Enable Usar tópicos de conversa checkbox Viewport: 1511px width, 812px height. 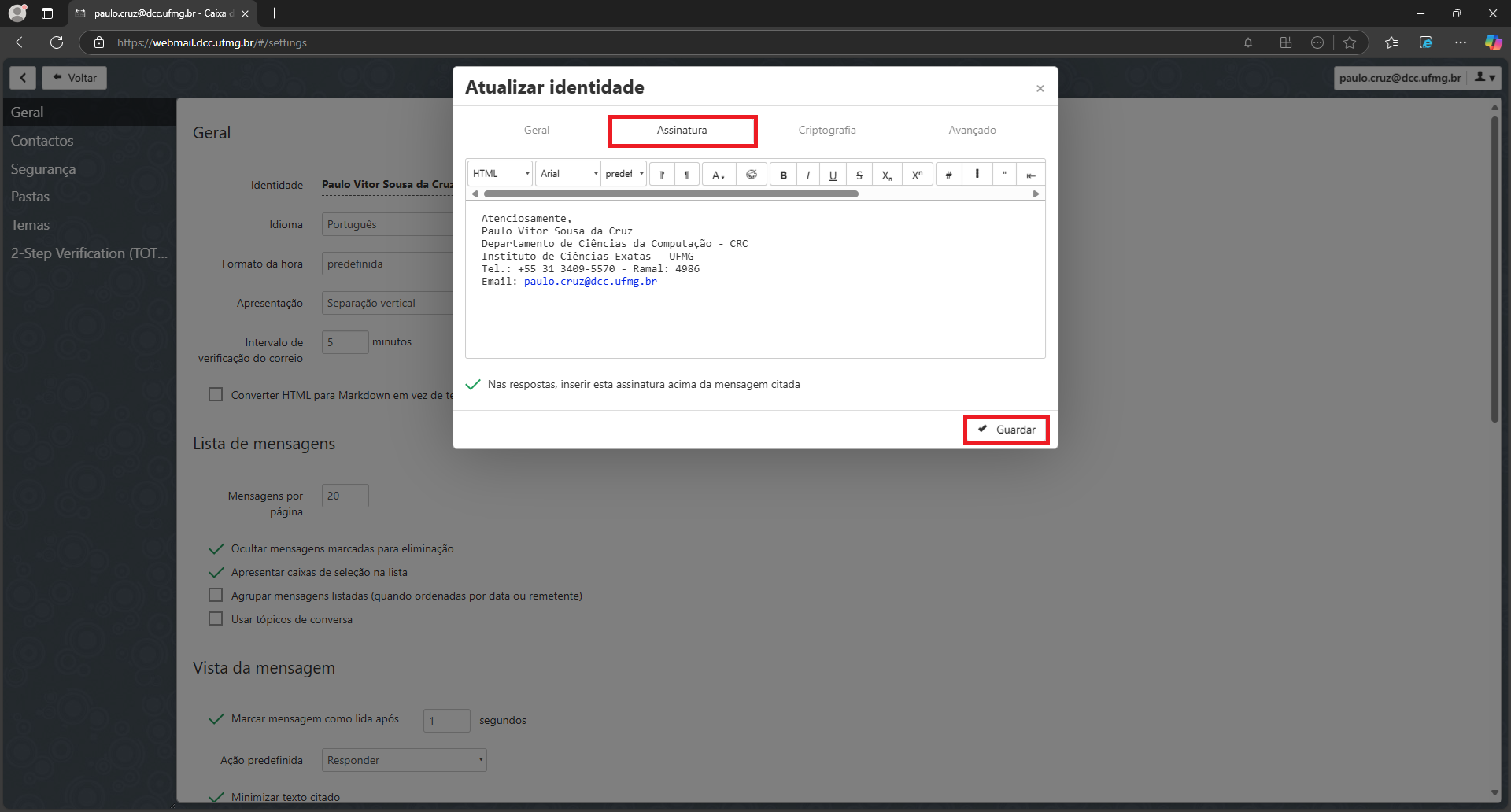click(216, 619)
